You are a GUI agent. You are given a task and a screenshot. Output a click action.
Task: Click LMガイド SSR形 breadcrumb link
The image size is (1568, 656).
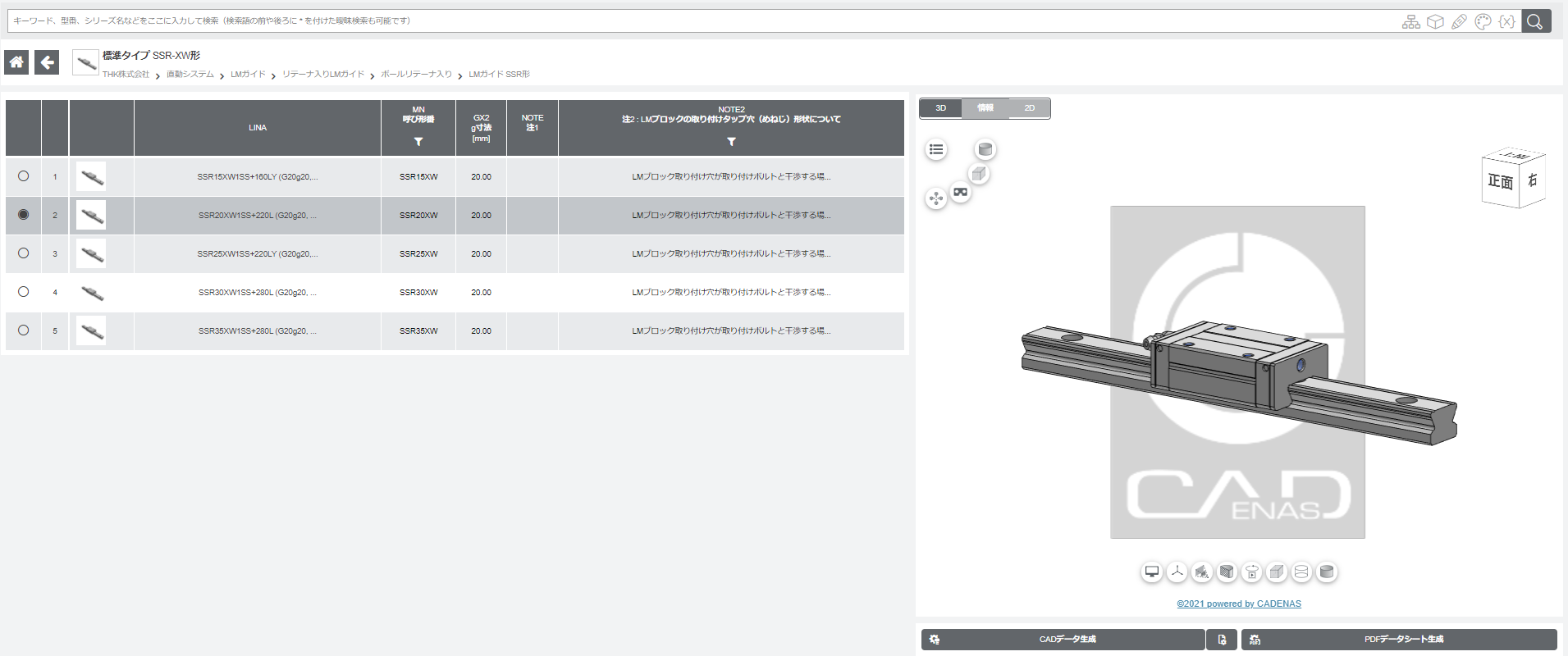pyautogui.click(x=499, y=75)
